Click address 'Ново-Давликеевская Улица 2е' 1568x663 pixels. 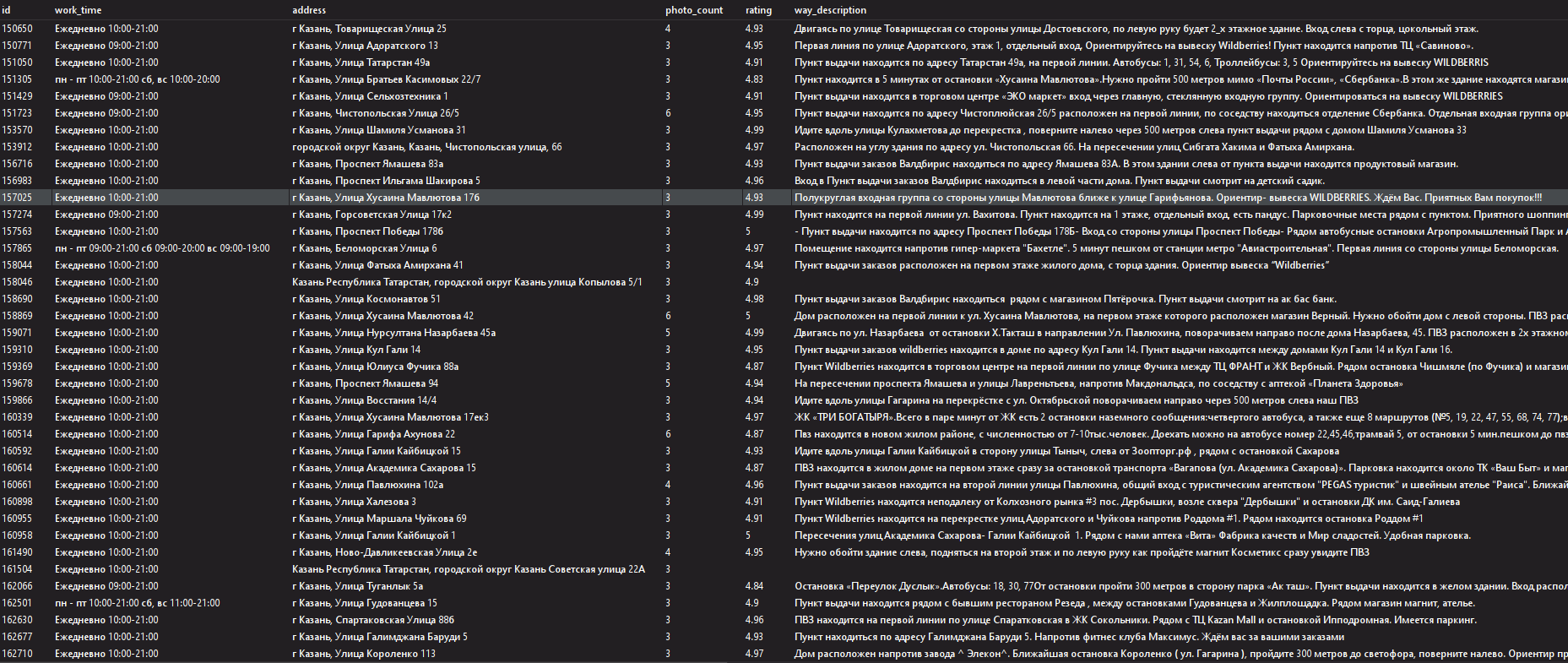click(406, 552)
